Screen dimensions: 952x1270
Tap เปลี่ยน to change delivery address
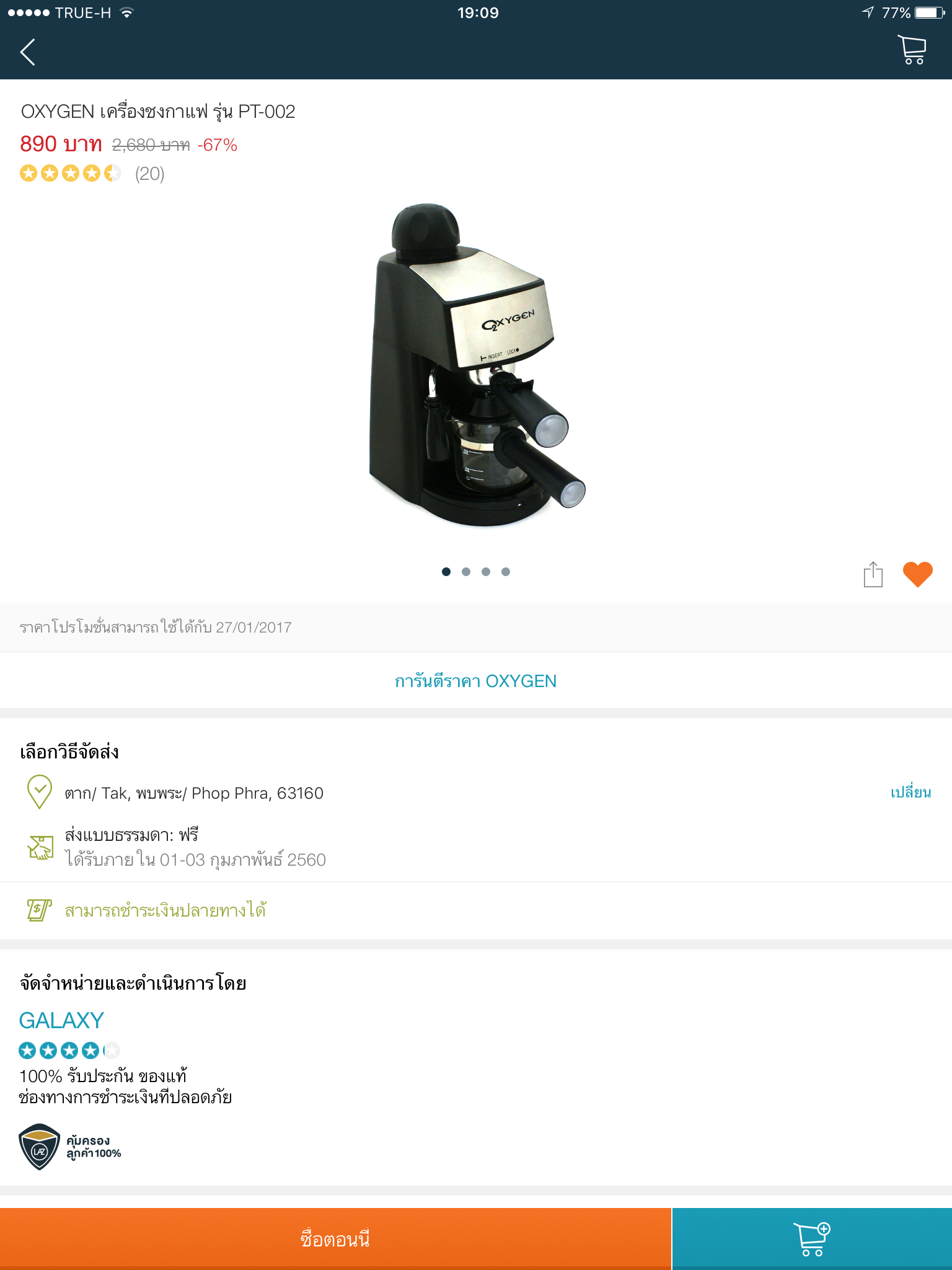point(910,793)
